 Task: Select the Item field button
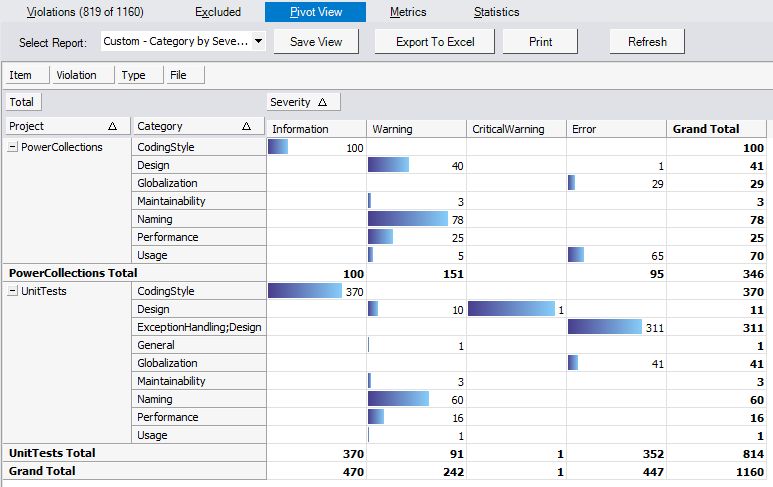pyautogui.click(x=27, y=75)
